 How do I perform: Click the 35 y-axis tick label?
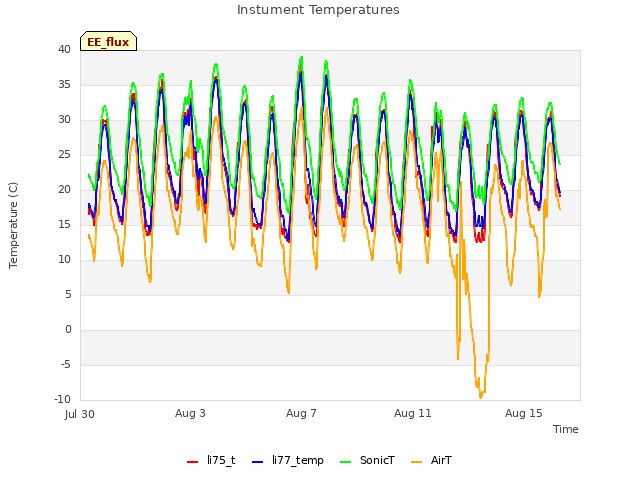[x=64, y=84]
